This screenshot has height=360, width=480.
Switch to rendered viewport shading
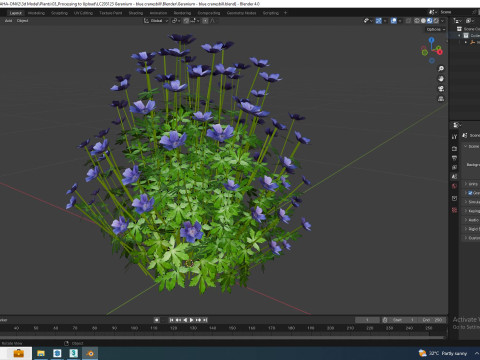436,21
